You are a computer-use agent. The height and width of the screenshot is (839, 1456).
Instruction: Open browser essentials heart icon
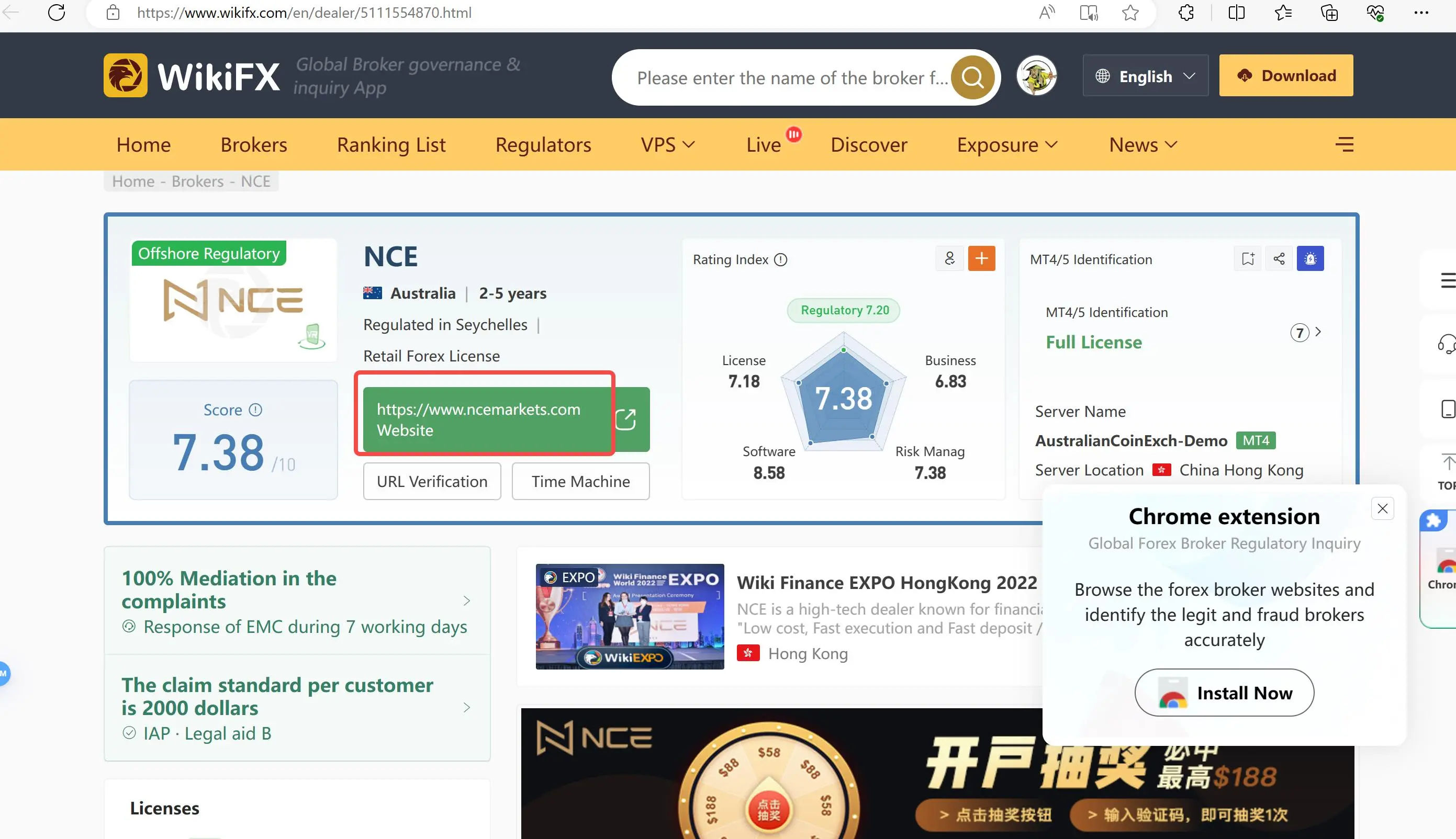click(x=1375, y=13)
